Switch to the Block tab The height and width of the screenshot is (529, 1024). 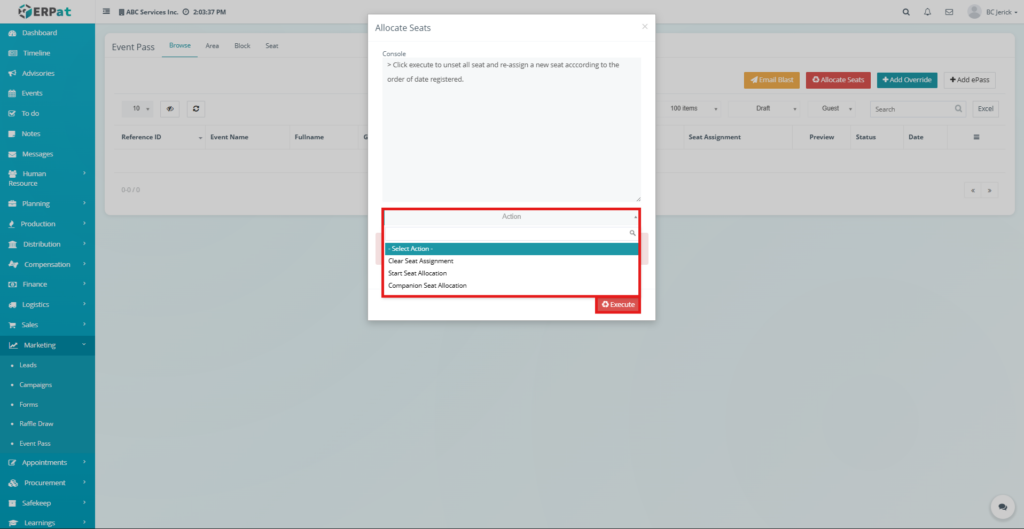[242, 46]
